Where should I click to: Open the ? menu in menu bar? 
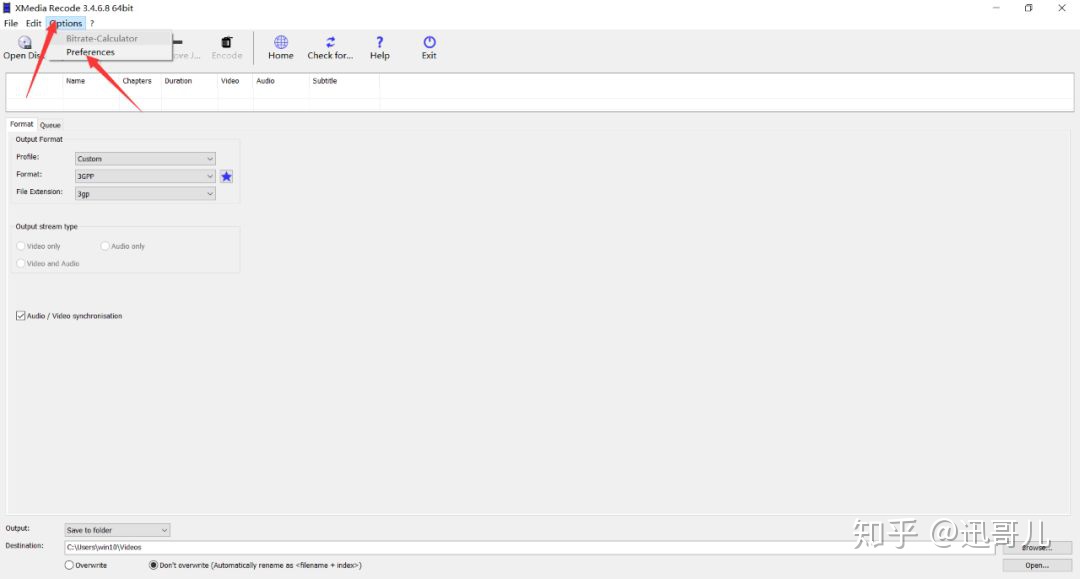point(92,23)
